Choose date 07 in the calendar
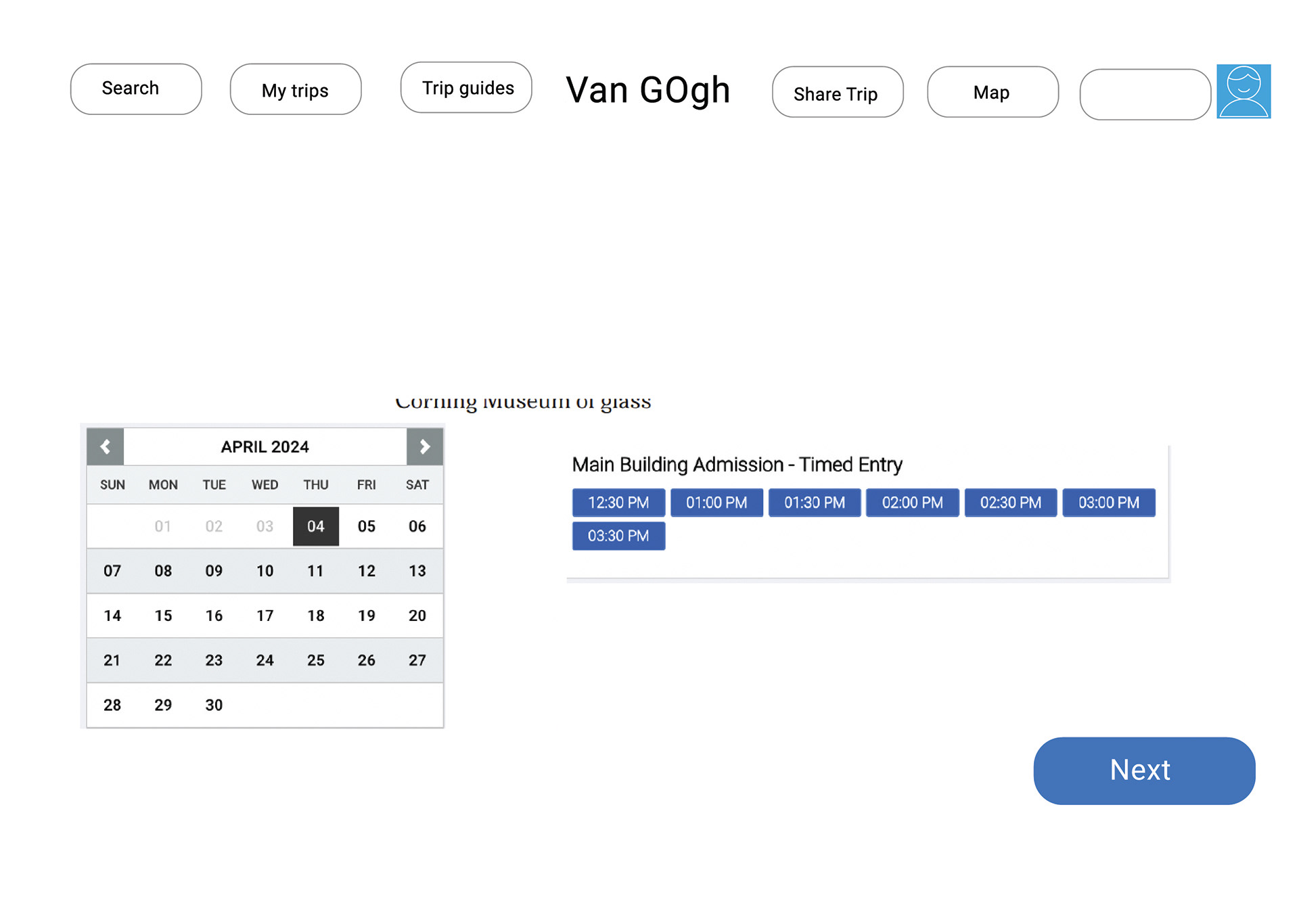1299x924 pixels. [x=112, y=571]
